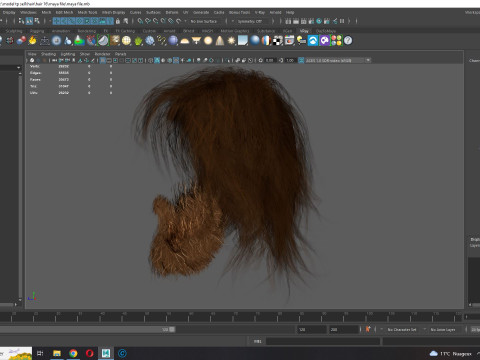
Task: Click the padlock icon in the status line
Action: coord(118,21)
